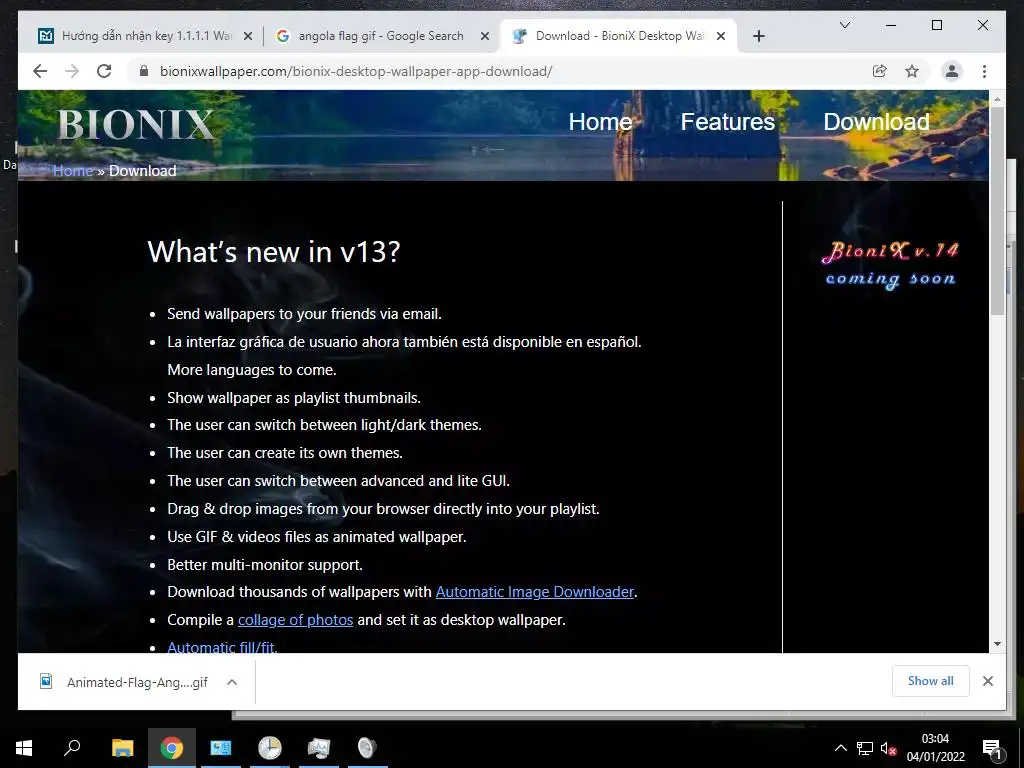Open the clock-shaped taskbar app
The width and height of the screenshot is (1024, 768).
pos(269,748)
